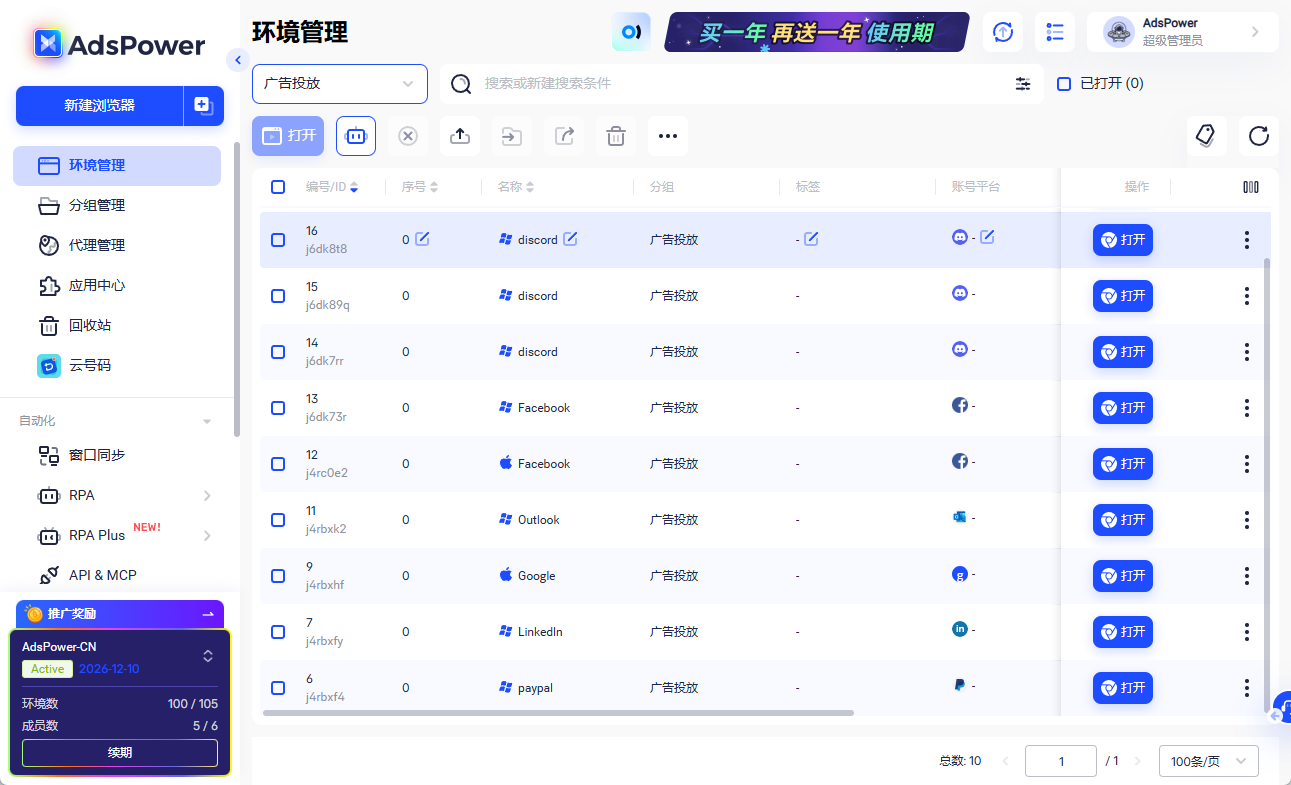Click the share environment icon

pyautogui.click(x=563, y=135)
